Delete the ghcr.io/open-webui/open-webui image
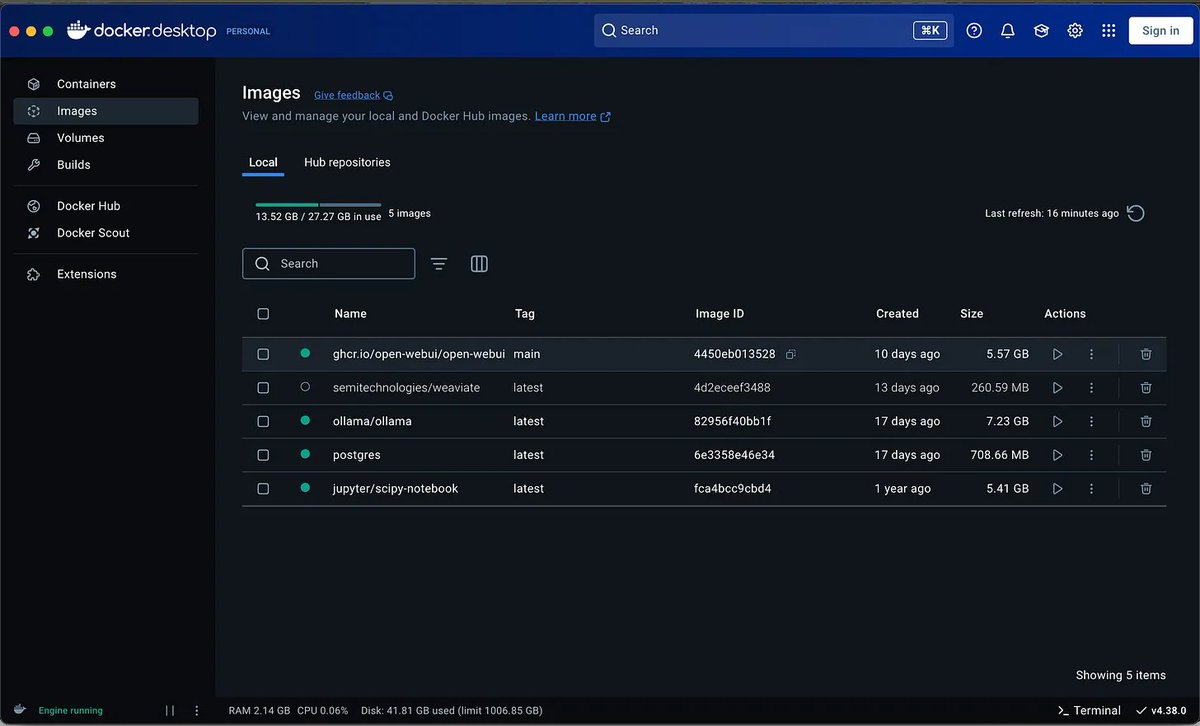The height and width of the screenshot is (726, 1200). click(1146, 354)
